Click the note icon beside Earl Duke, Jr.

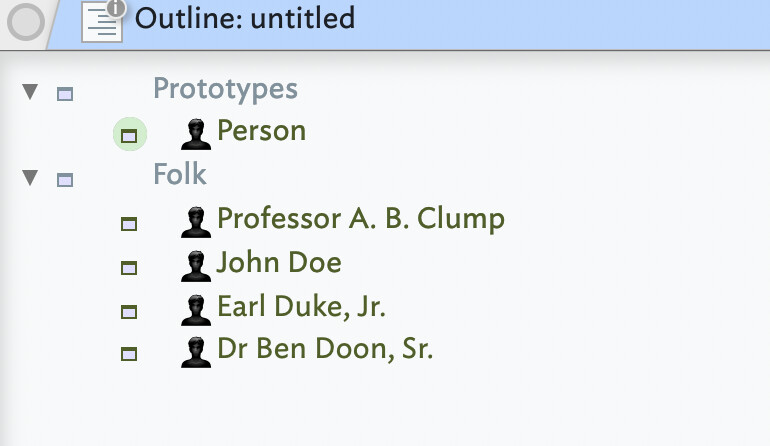[x=129, y=311]
